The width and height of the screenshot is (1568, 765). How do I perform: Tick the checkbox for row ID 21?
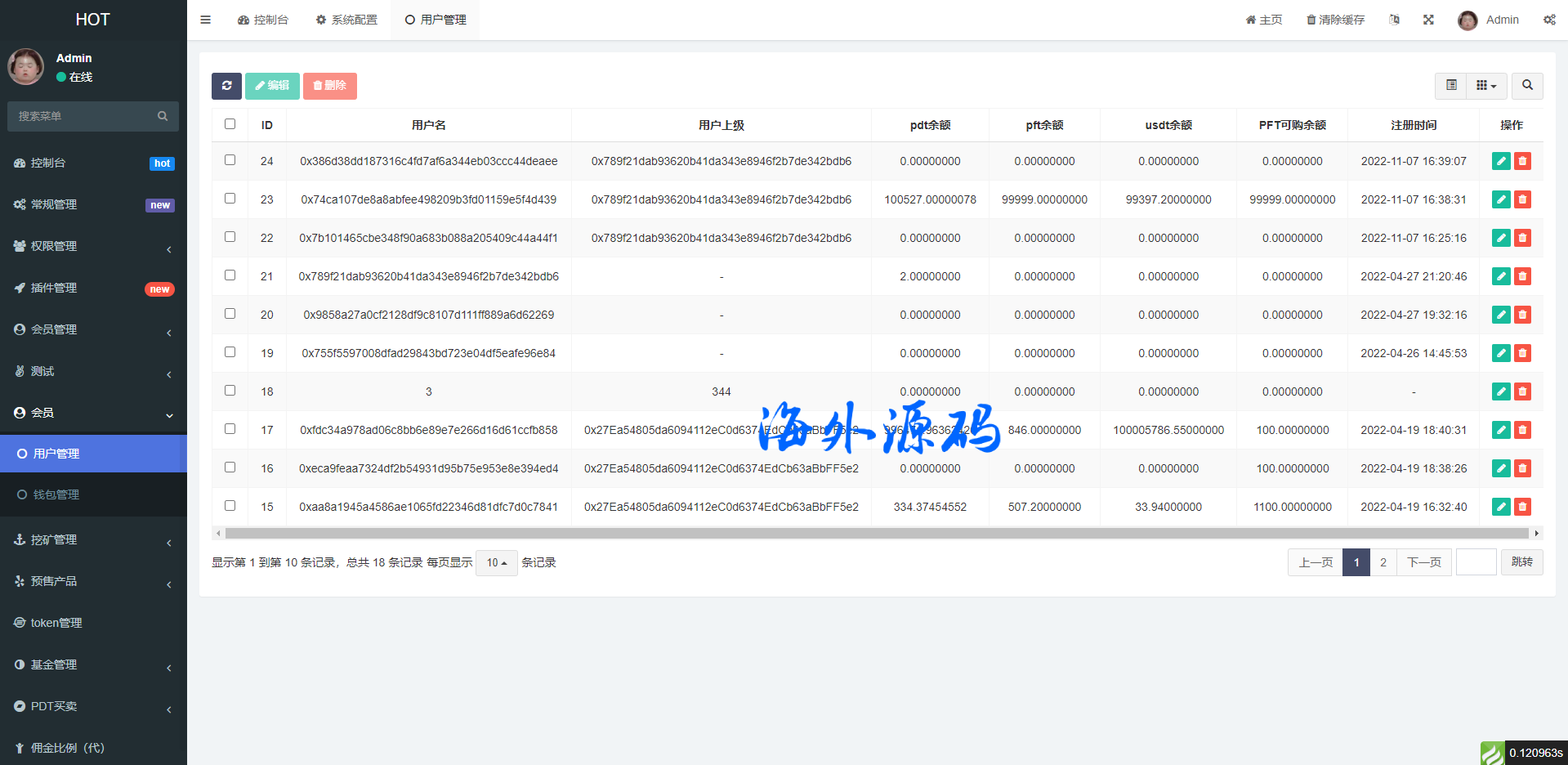click(x=230, y=275)
